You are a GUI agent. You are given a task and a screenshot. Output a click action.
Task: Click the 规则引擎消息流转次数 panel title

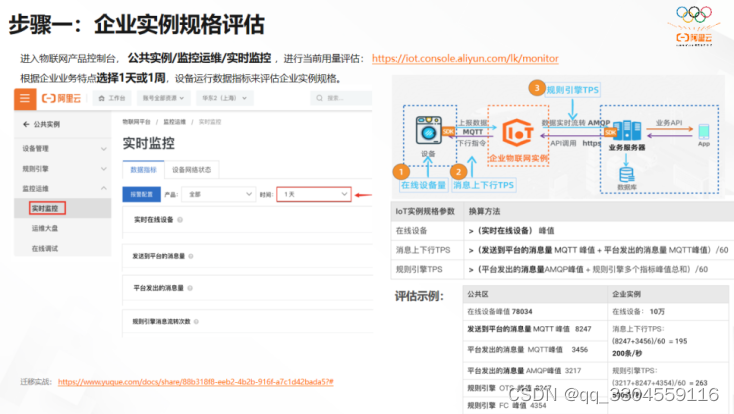161,322
